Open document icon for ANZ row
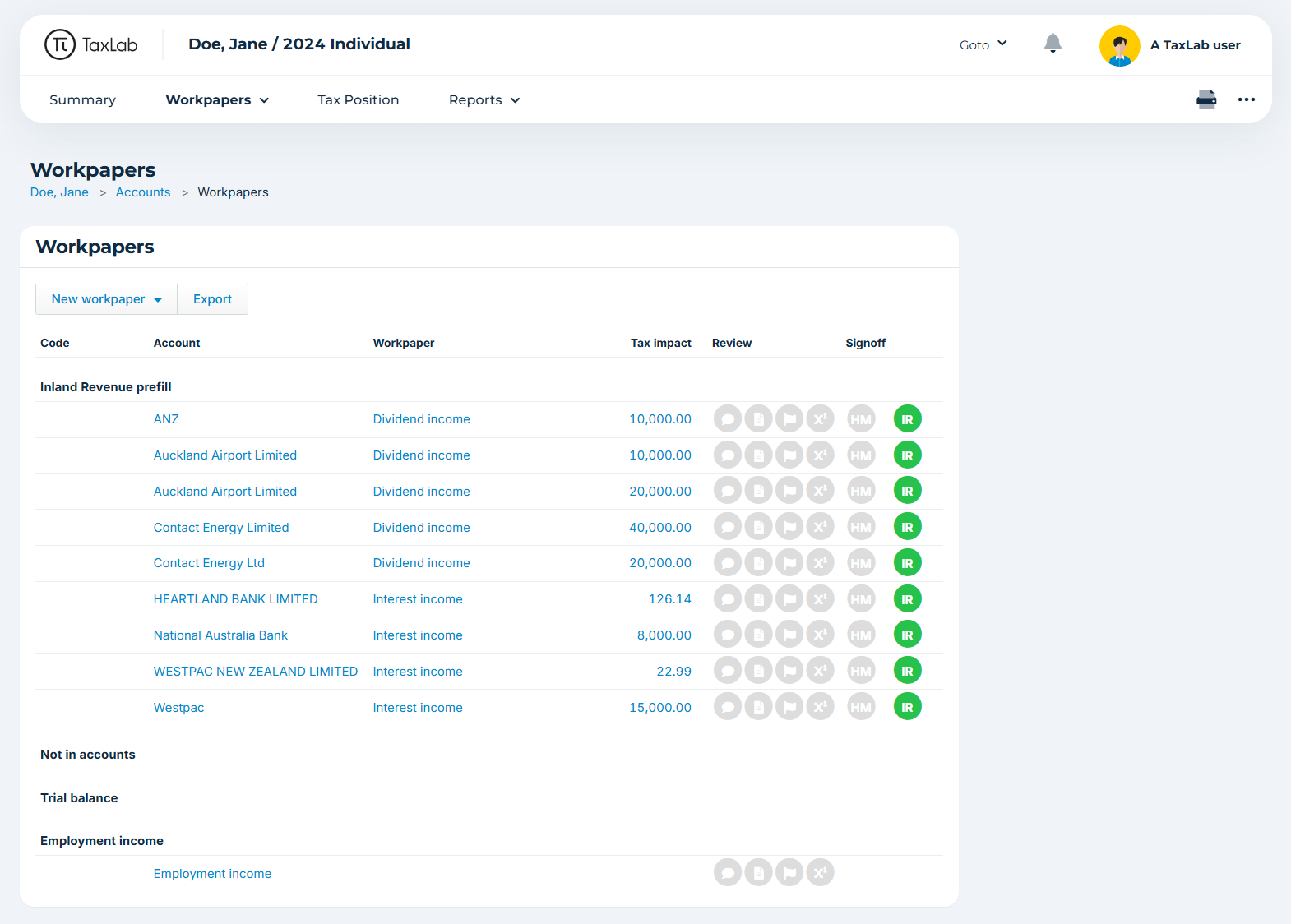Screen dimensions: 1291x924 758,419
